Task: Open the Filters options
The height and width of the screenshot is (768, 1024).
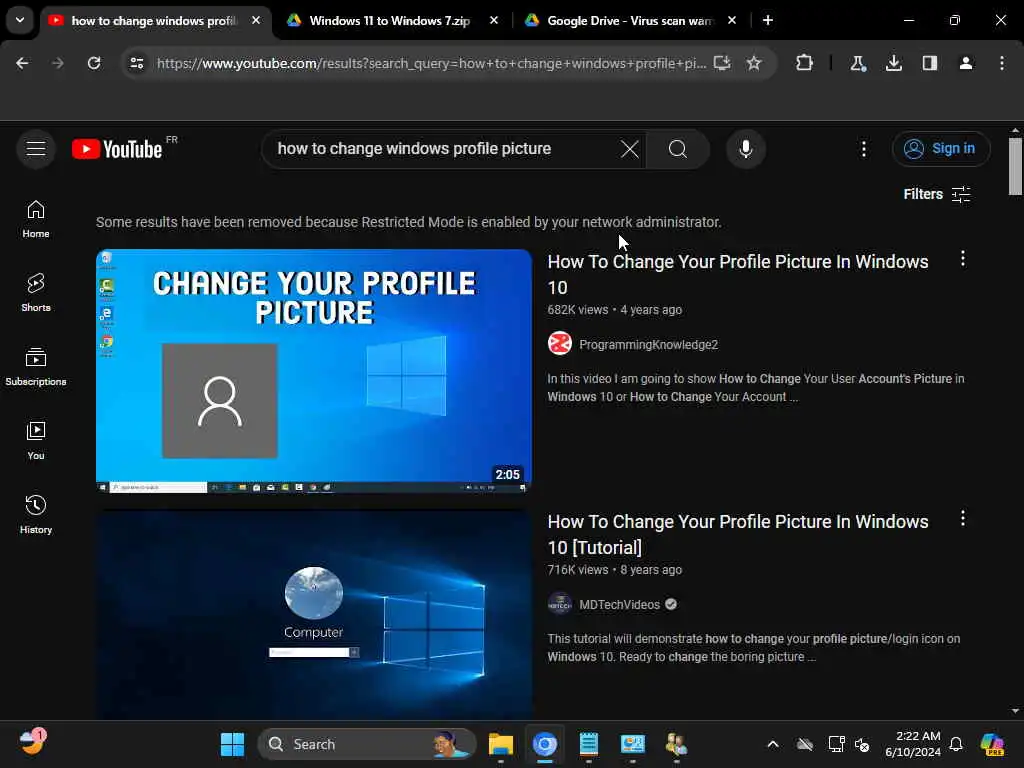Action: click(936, 194)
